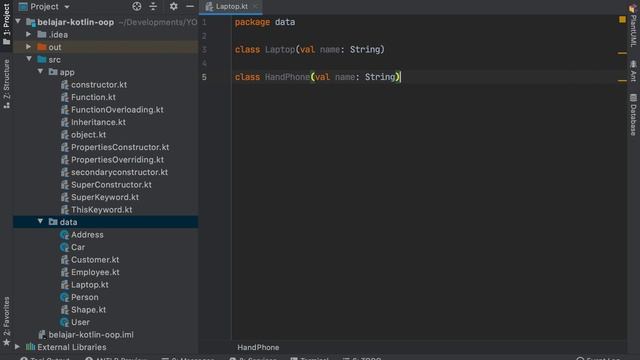The image size is (640, 360).
Task: Click the HandPhone class name in code
Action: coord(287,77)
